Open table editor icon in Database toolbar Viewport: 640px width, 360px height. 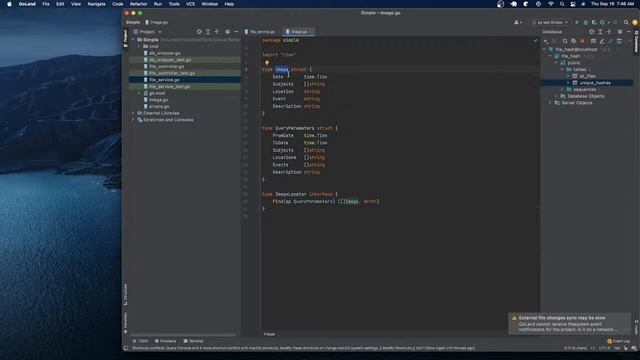[x=593, y=41]
